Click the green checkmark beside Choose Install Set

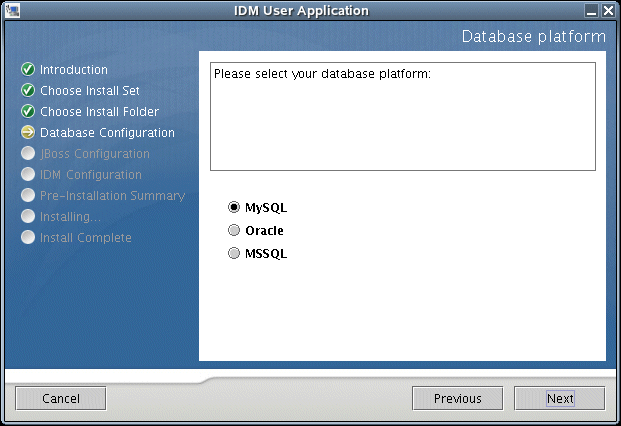(28, 91)
